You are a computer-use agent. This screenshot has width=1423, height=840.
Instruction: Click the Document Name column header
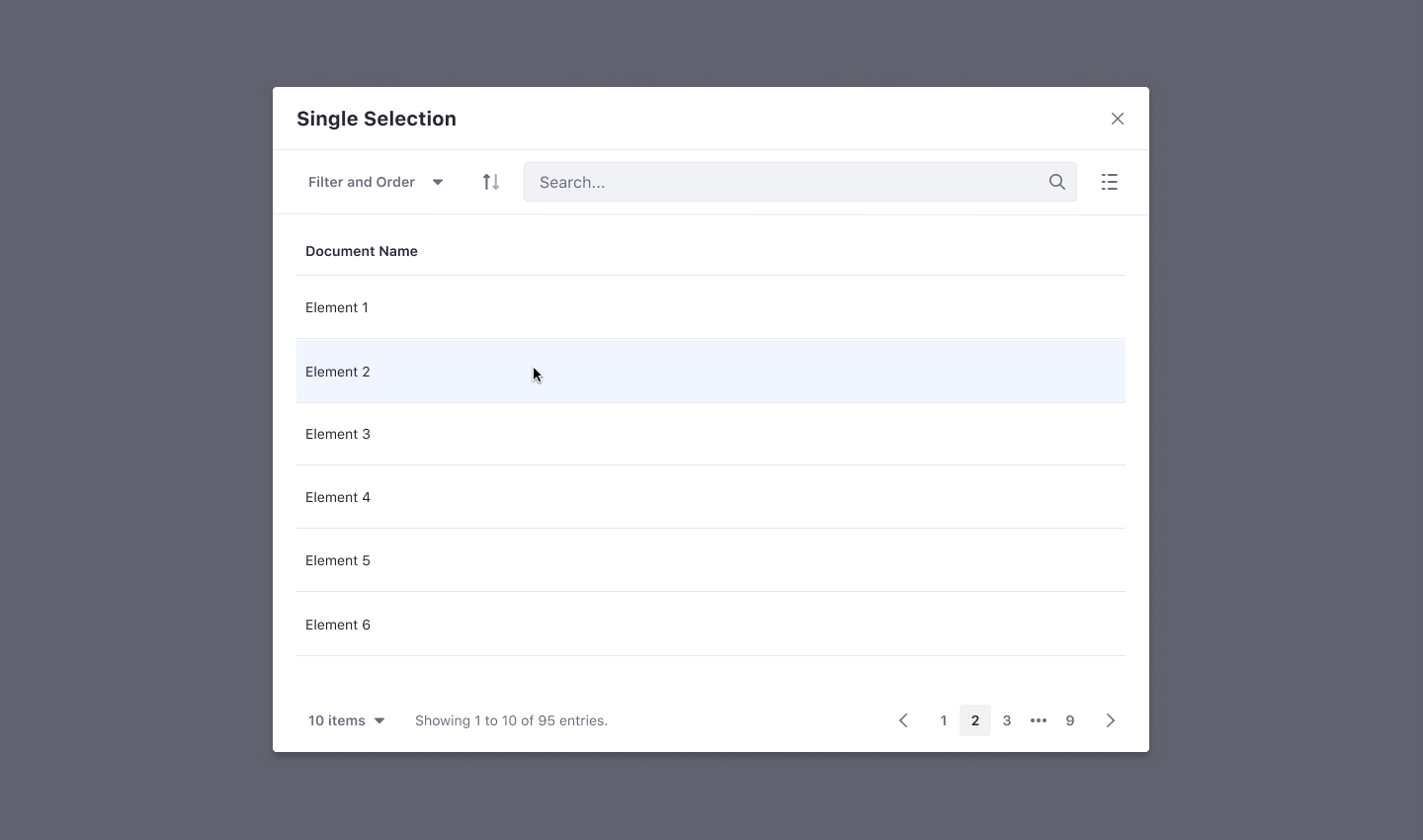361,251
